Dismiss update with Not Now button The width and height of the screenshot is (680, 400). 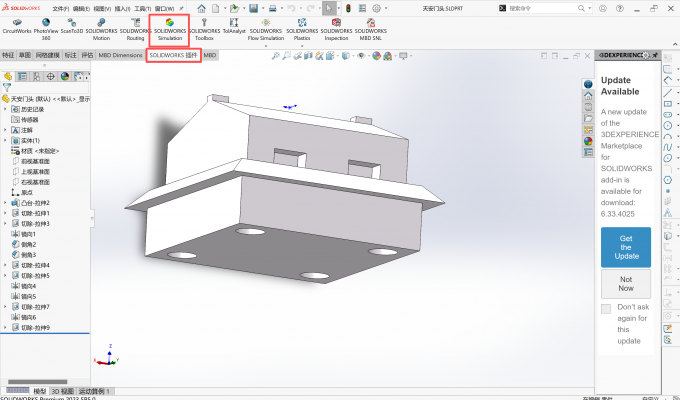coord(625,283)
